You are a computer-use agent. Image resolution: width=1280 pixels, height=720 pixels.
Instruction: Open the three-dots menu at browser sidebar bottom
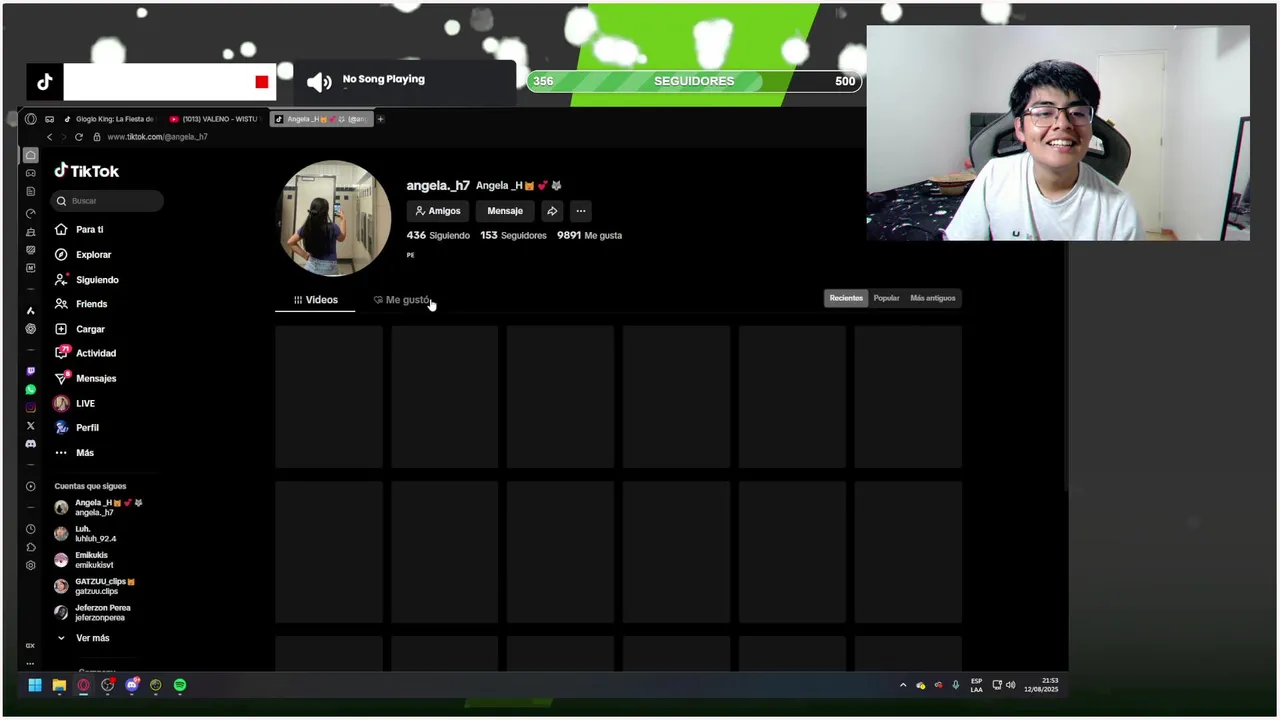click(x=30, y=663)
